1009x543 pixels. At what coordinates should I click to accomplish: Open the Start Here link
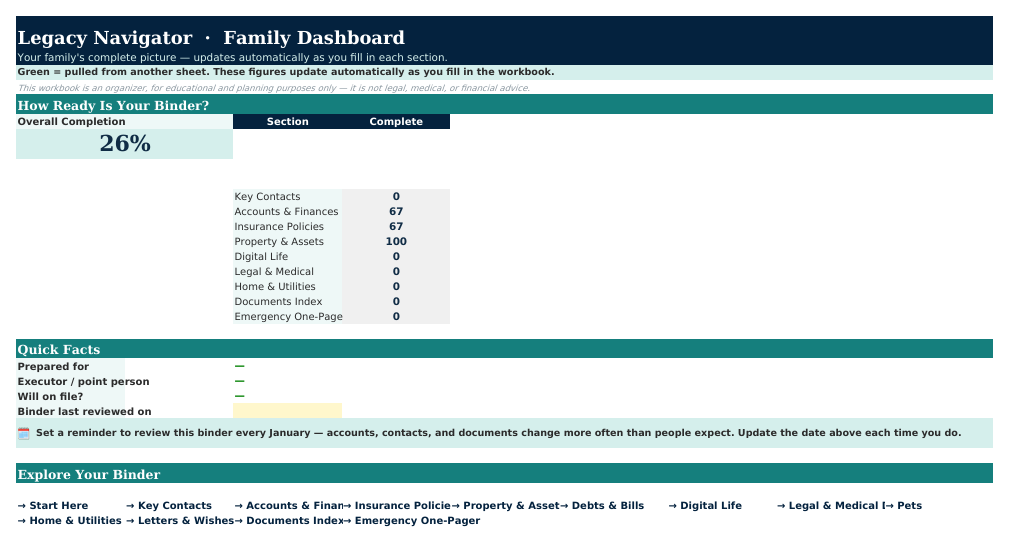coord(53,506)
